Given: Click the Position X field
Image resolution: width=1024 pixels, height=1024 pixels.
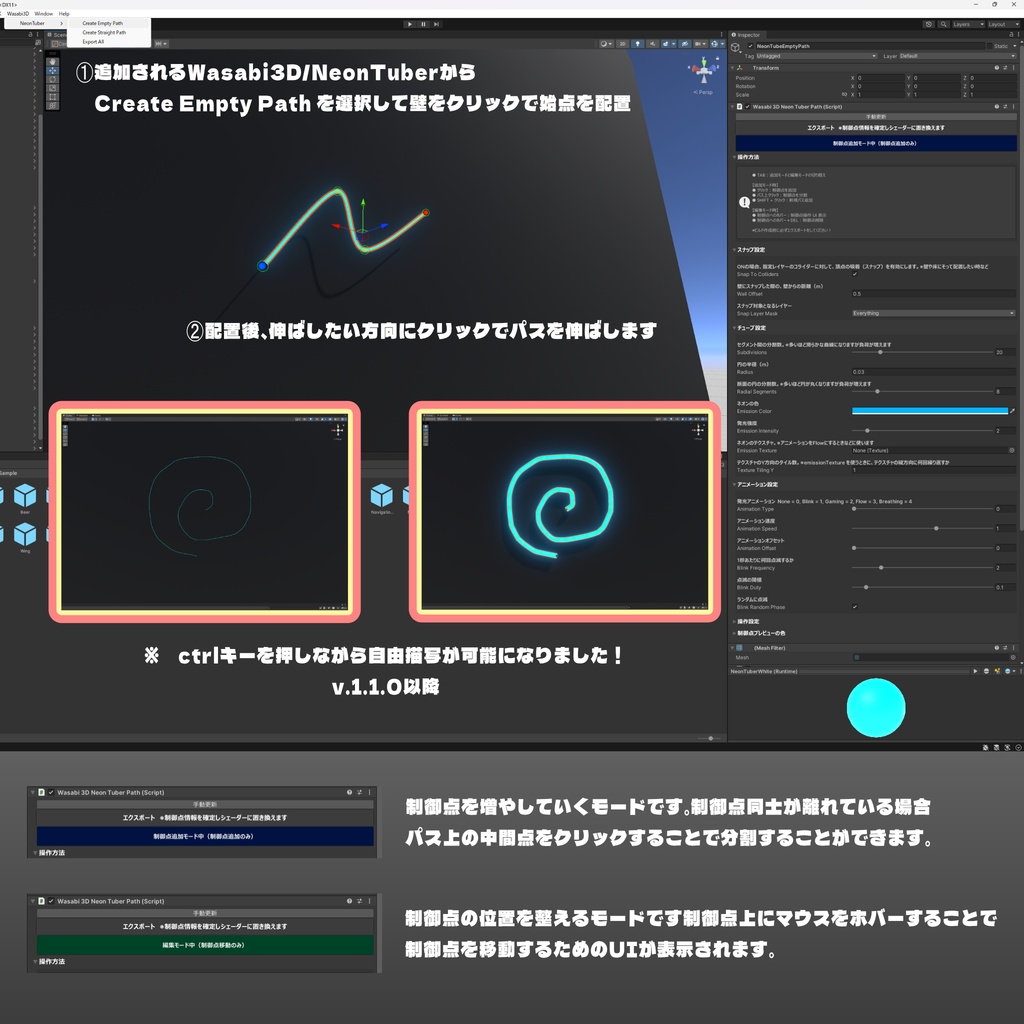Looking at the screenshot, I should (x=880, y=78).
